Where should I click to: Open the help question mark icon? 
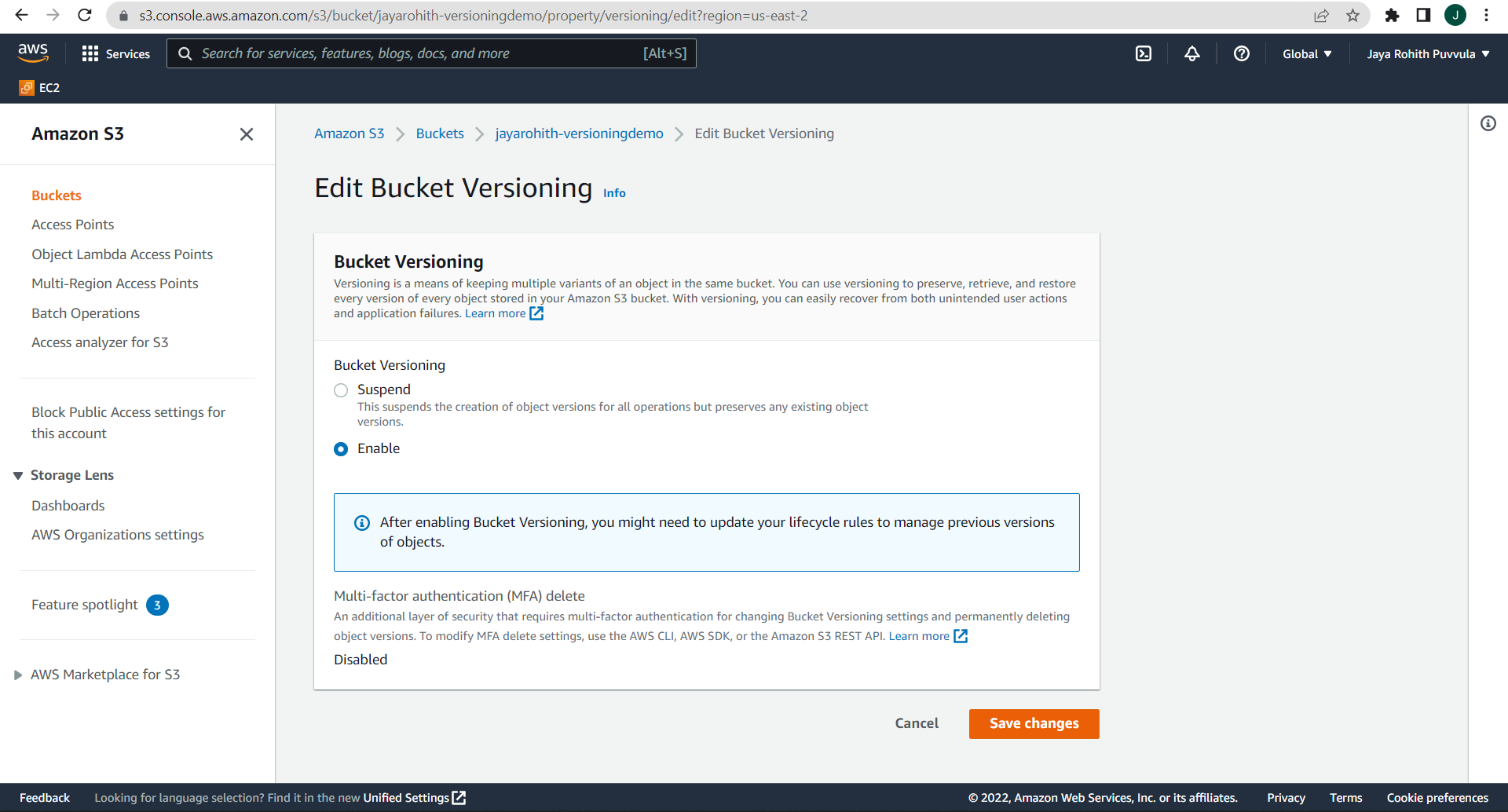click(1241, 53)
